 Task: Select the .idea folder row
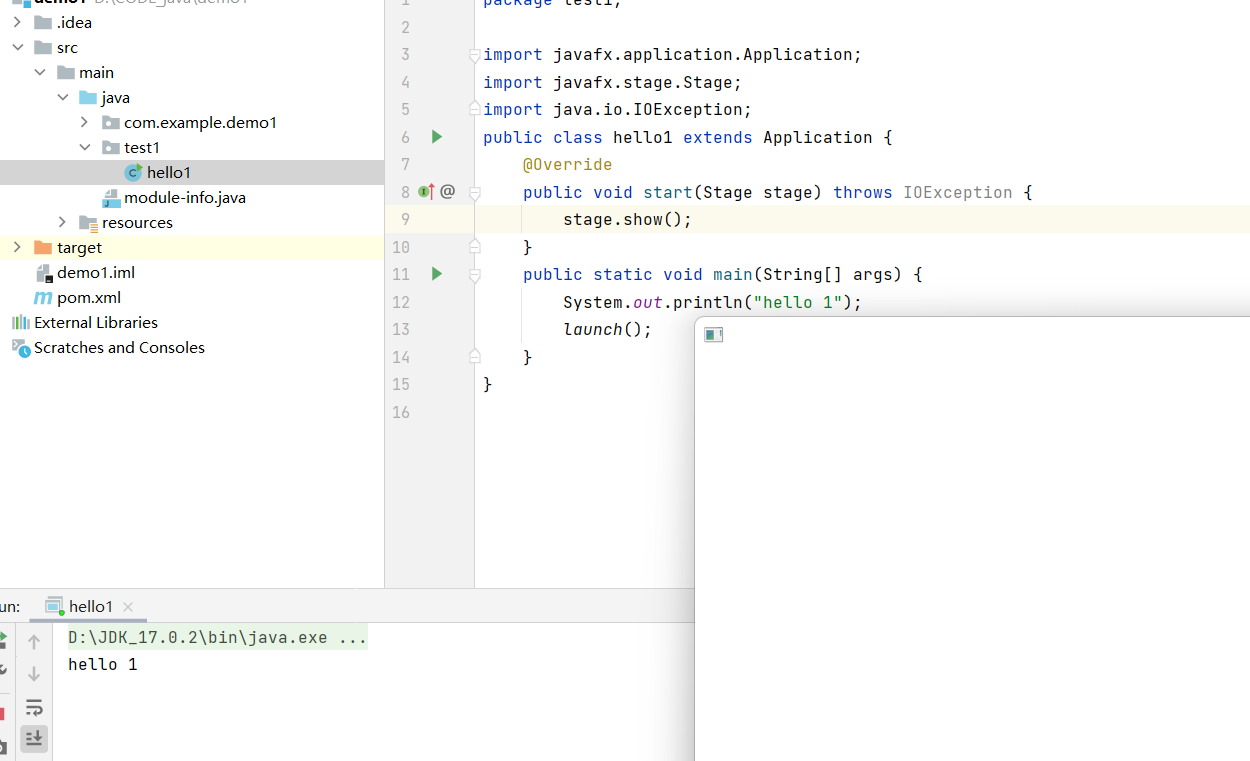tap(192, 22)
